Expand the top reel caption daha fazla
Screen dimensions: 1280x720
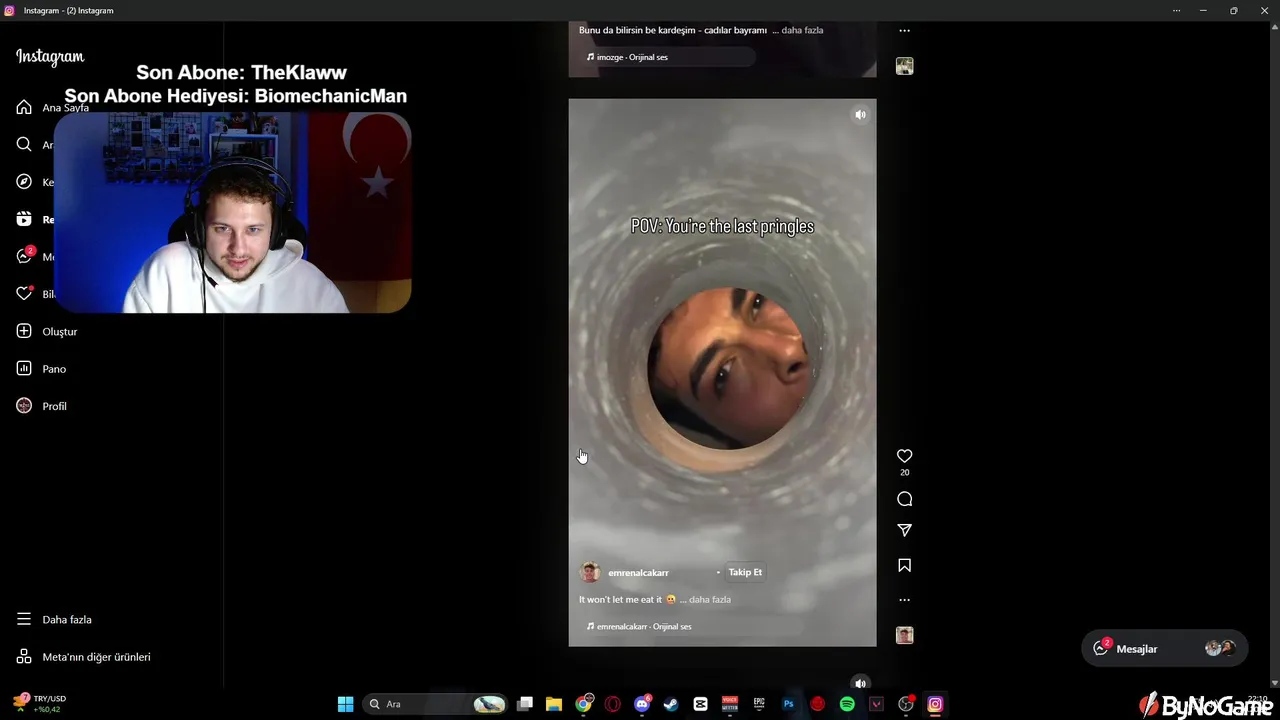[802, 31]
